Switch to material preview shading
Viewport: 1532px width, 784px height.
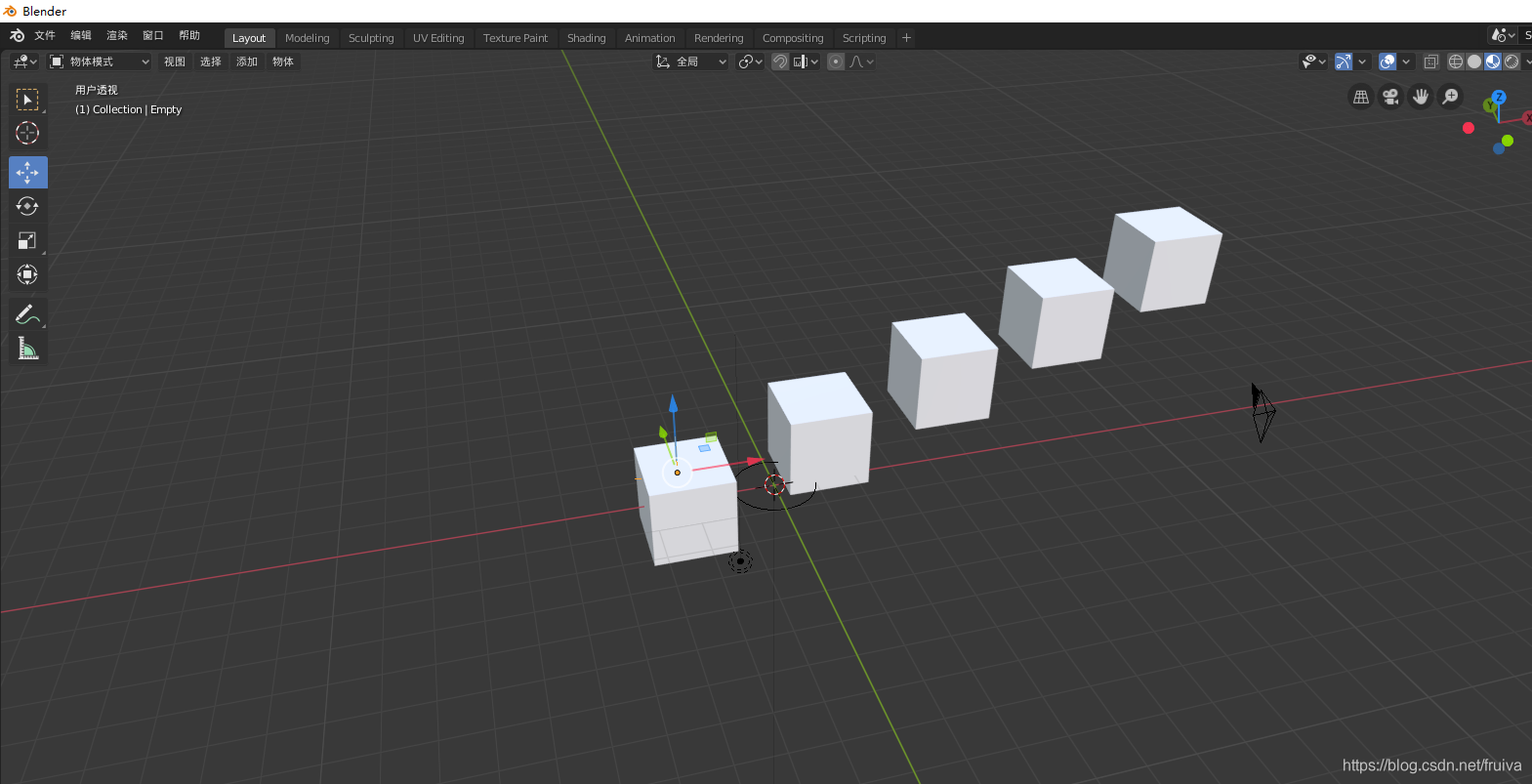click(x=1493, y=62)
